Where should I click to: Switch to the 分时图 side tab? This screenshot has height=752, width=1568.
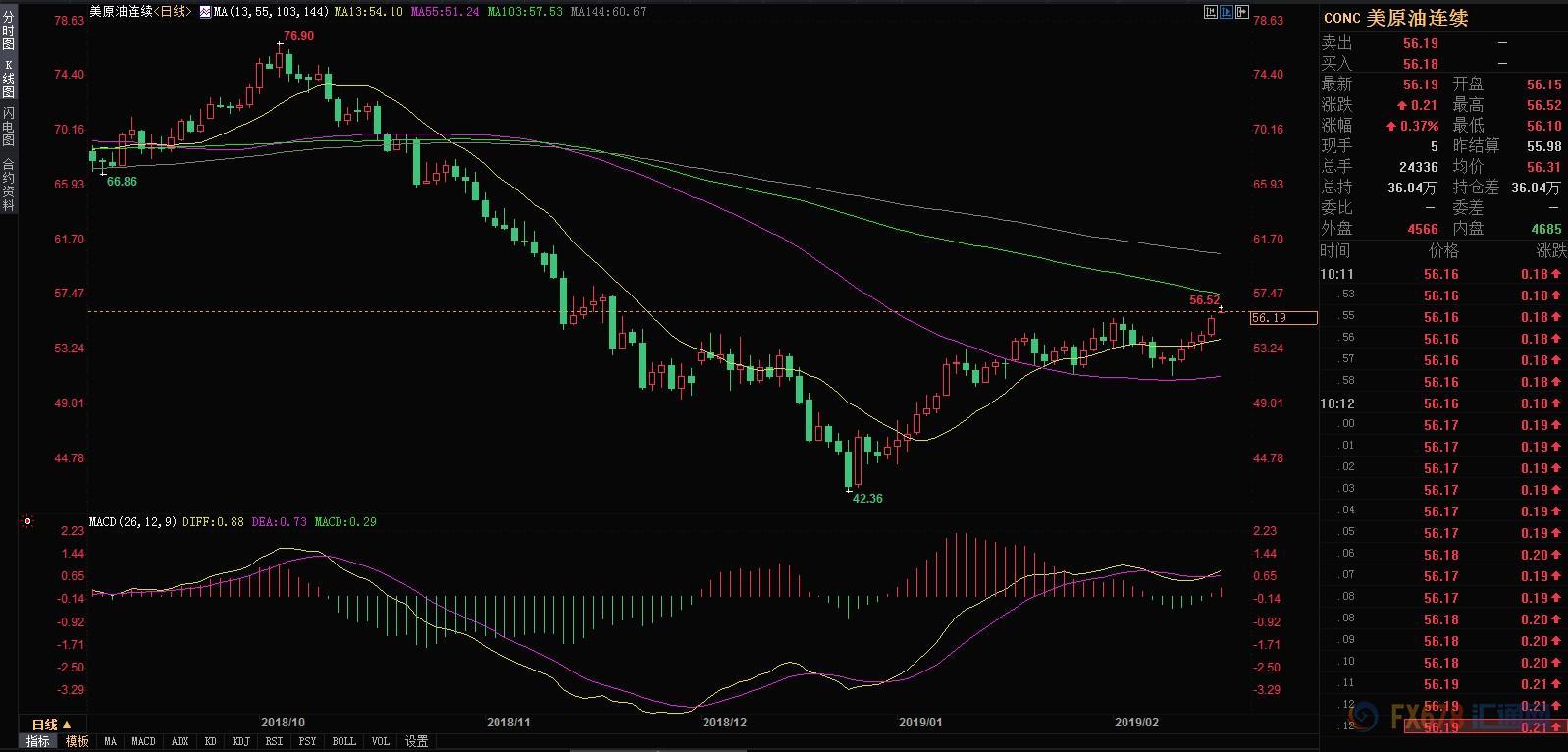pyautogui.click(x=8, y=30)
